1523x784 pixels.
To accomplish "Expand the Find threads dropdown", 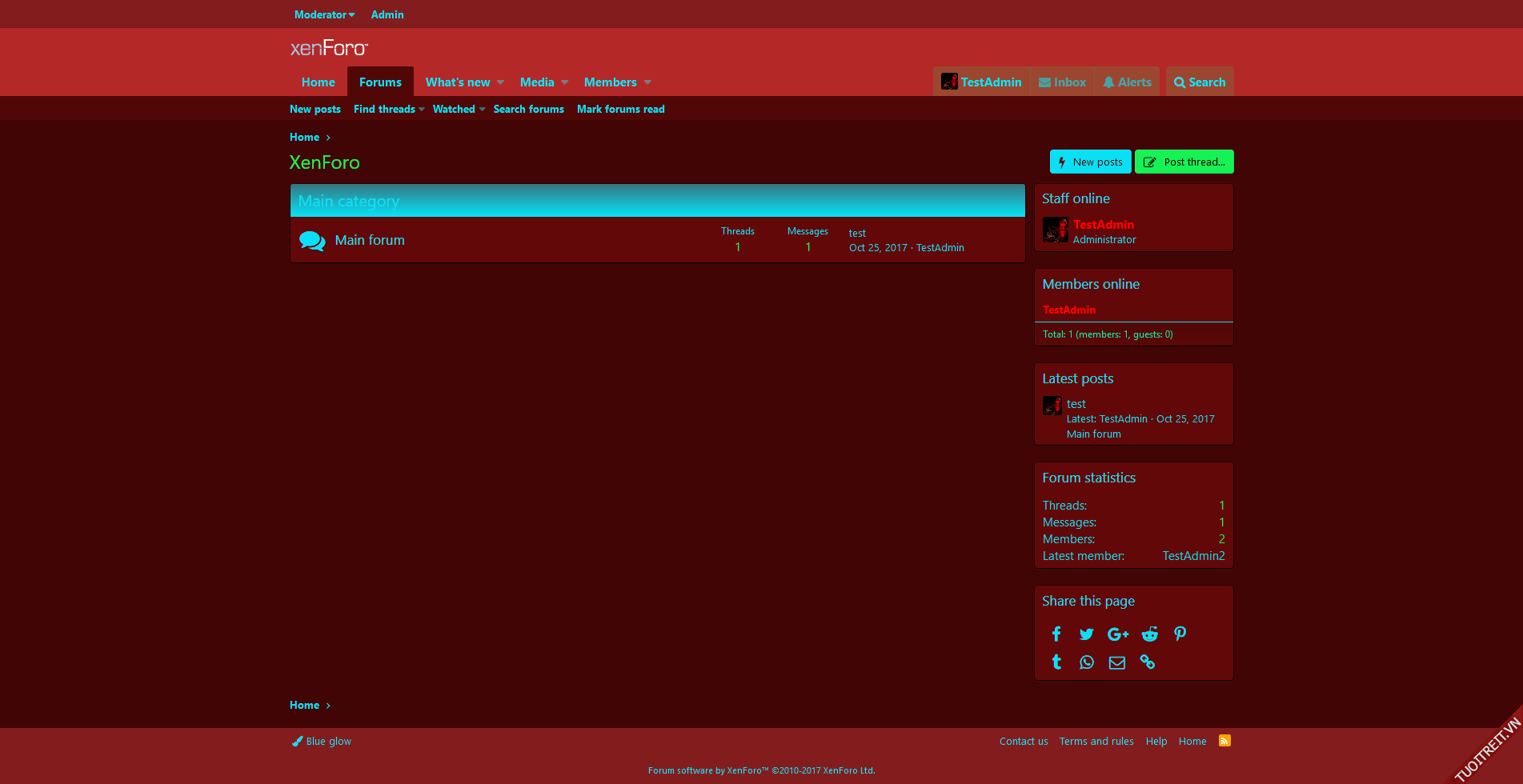I will coord(422,110).
